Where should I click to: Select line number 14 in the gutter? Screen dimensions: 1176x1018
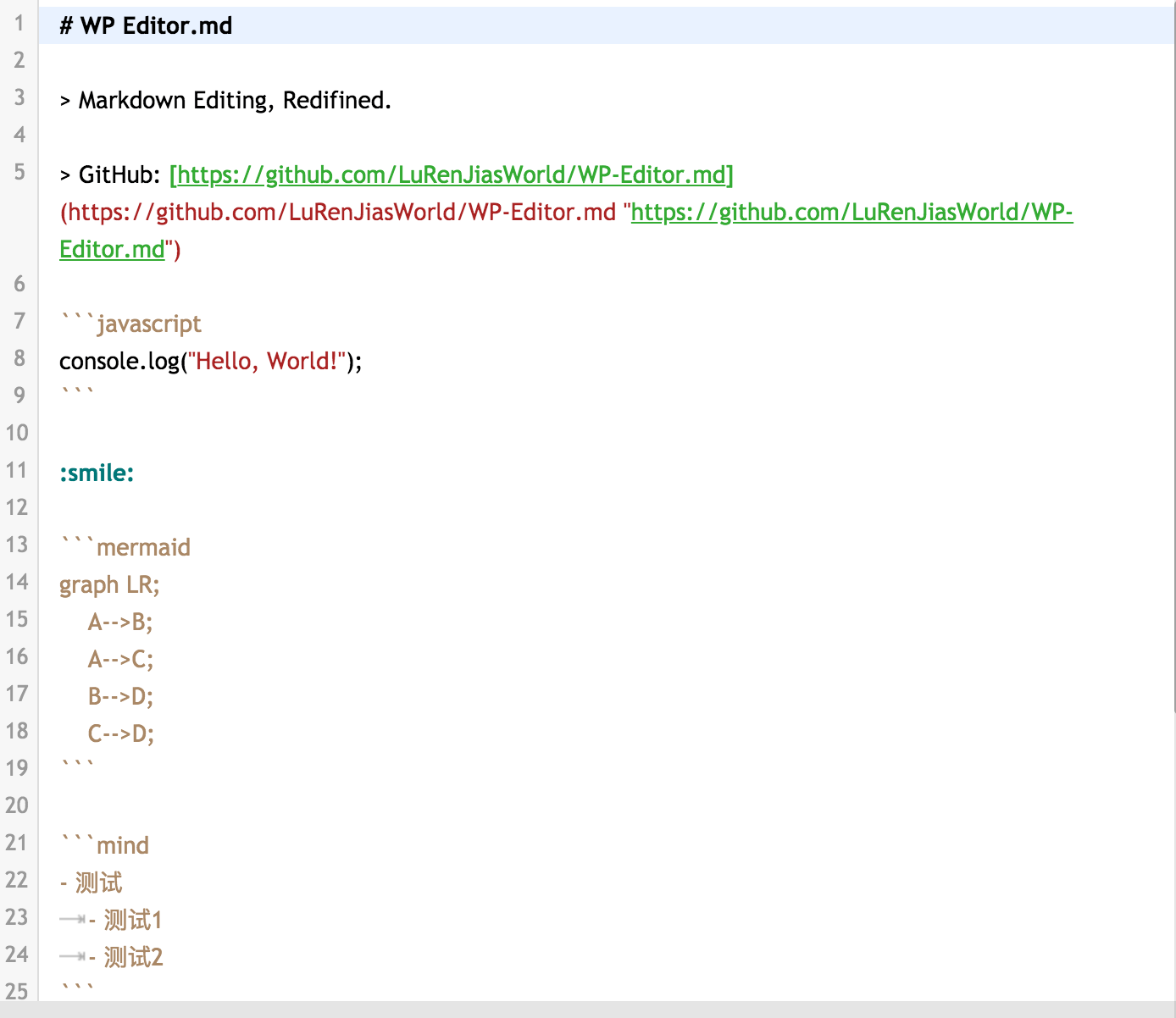click(x=17, y=582)
